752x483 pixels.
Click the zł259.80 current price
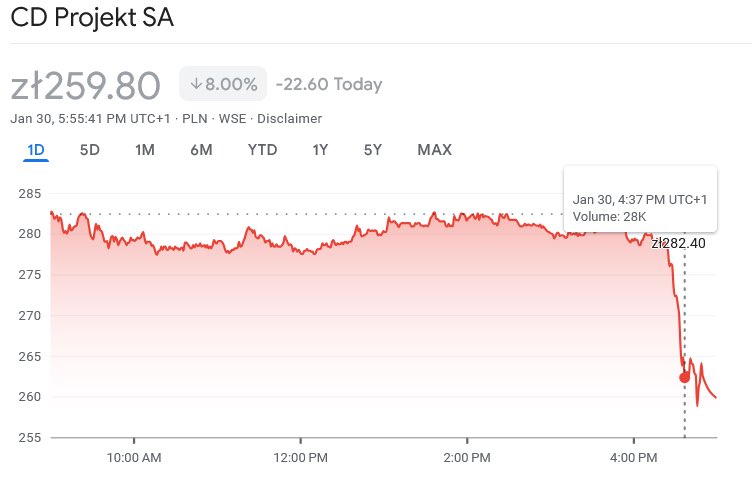point(85,86)
